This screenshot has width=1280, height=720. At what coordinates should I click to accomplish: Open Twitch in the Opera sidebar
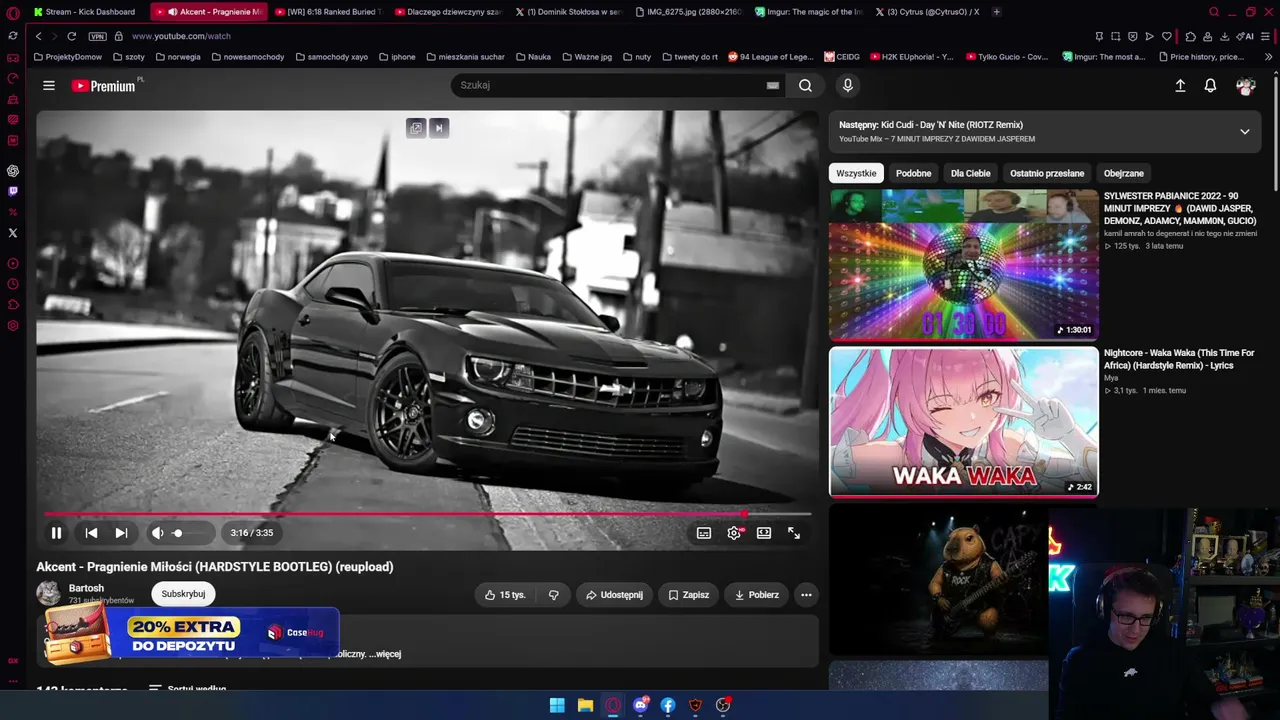click(13, 191)
